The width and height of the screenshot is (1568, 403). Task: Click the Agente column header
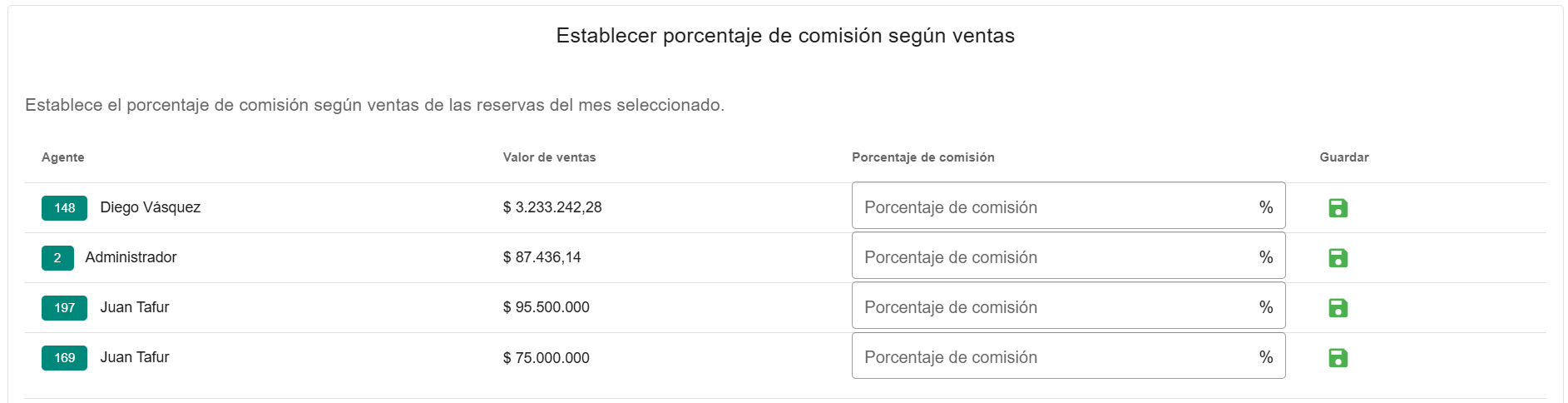pos(63,157)
